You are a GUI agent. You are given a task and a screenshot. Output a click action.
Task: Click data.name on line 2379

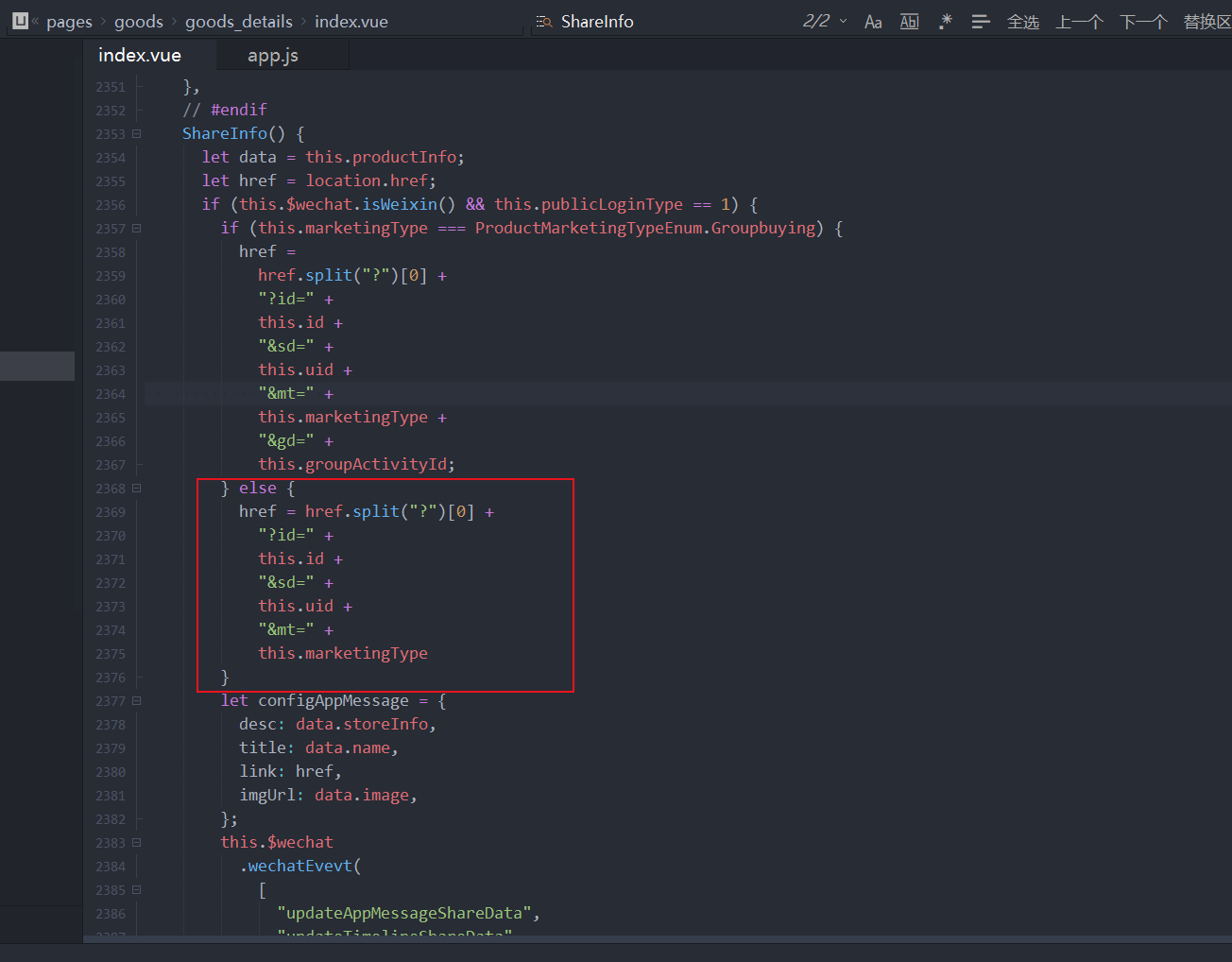pos(348,747)
